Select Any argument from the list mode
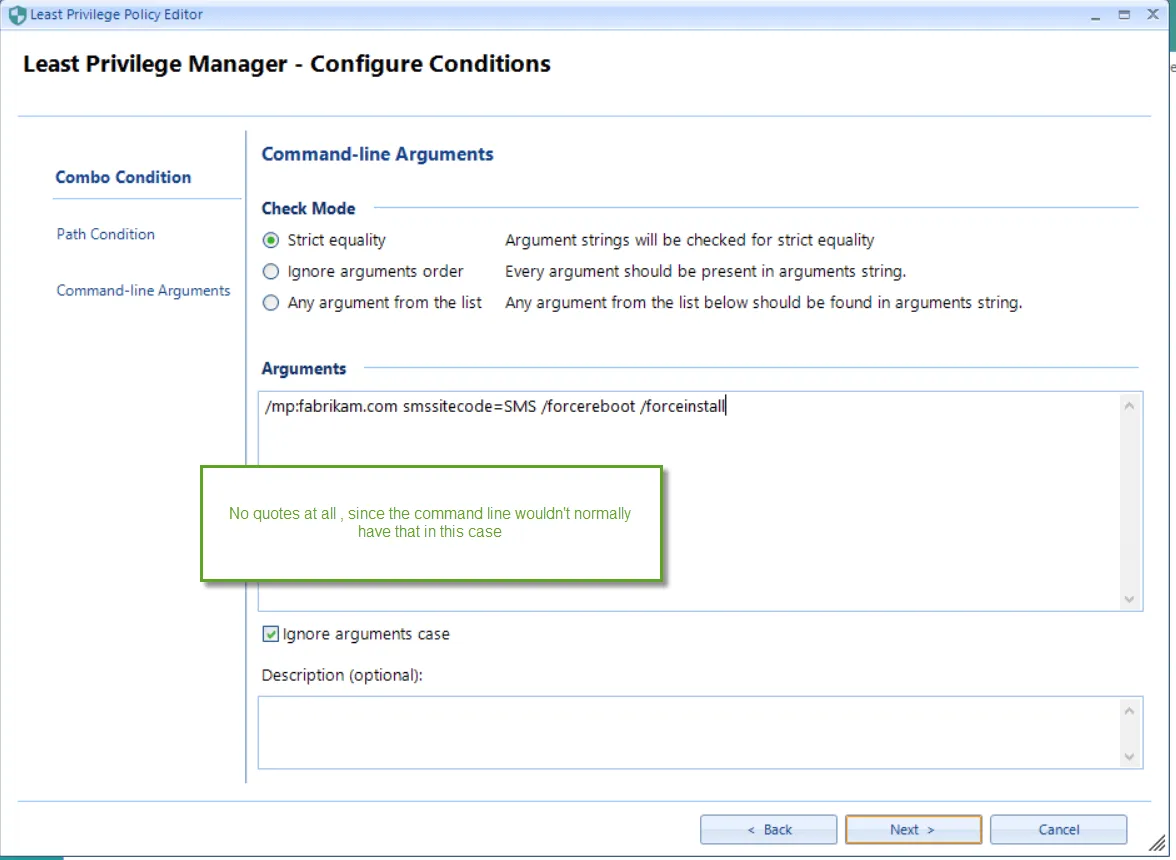 (x=271, y=302)
